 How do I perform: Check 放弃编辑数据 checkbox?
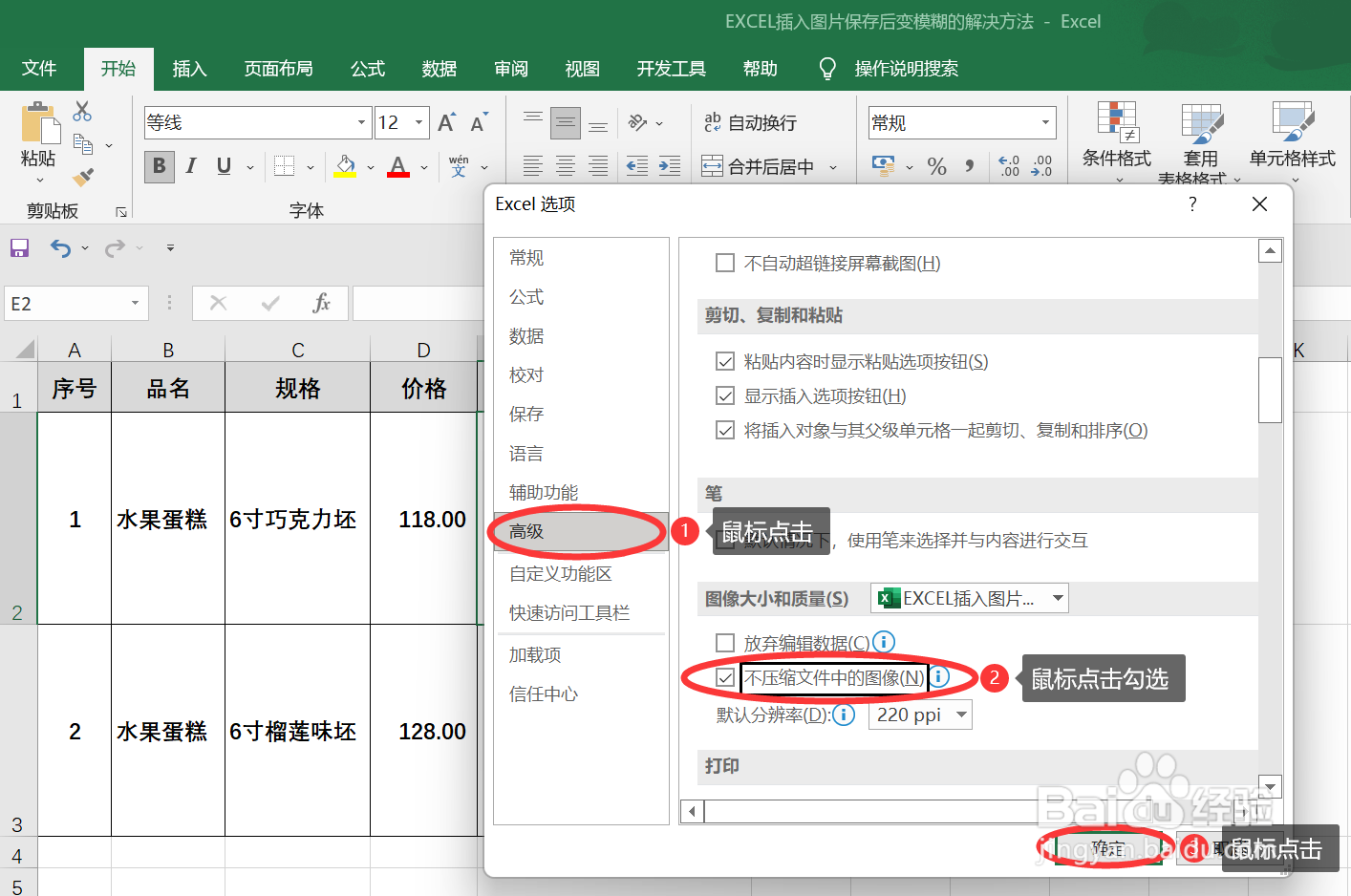[725, 643]
